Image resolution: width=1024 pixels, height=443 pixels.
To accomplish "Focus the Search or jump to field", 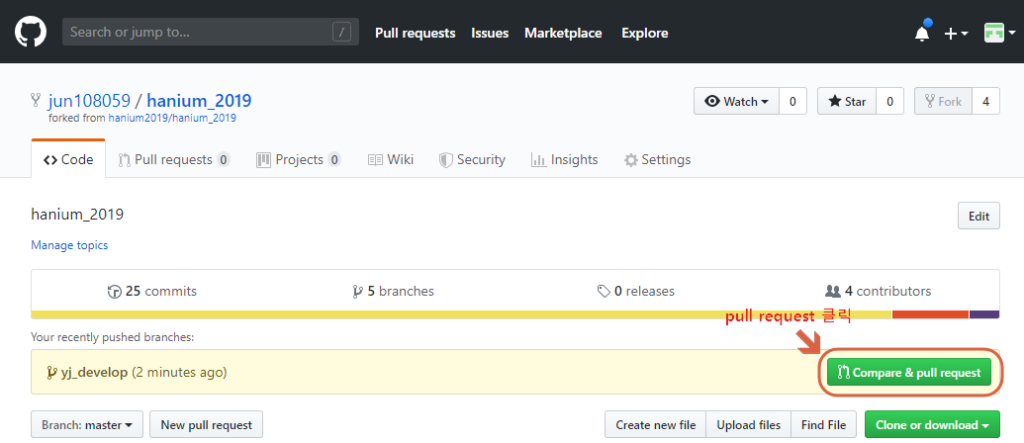I will (210, 32).
